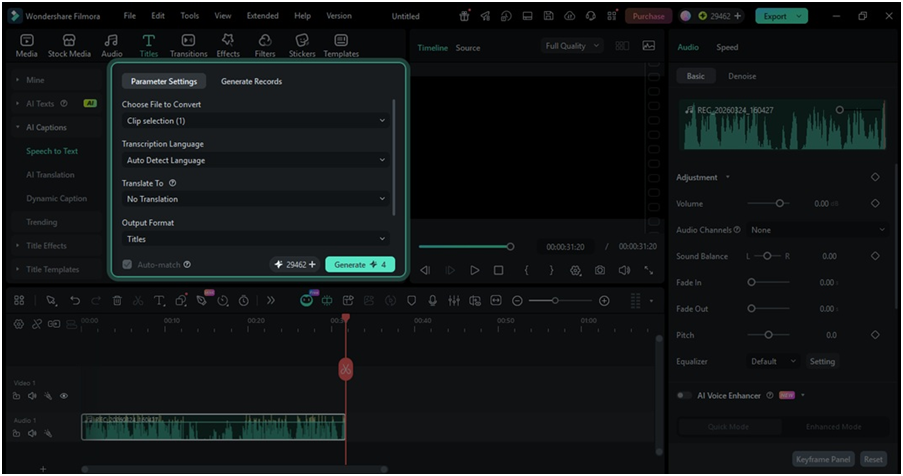
Task: Open the Stickers tab
Action: 302,45
